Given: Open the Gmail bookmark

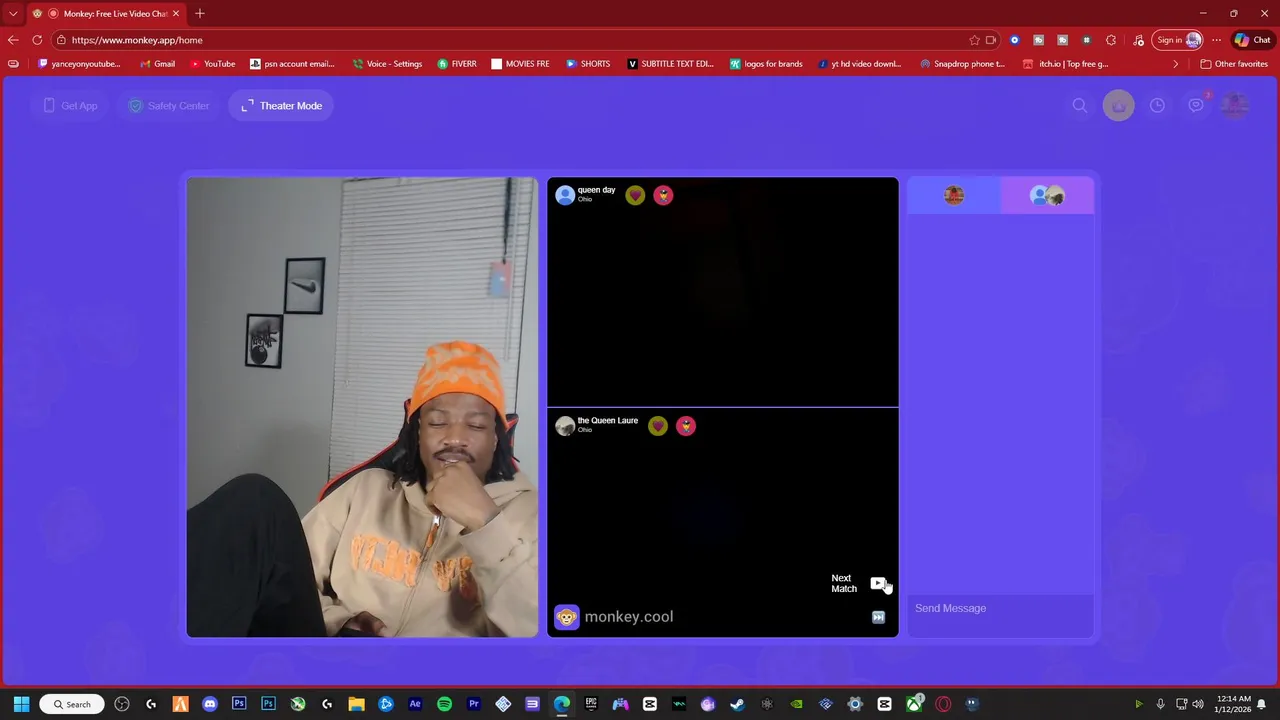Looking at the screenshot, I should pos(158,64).
